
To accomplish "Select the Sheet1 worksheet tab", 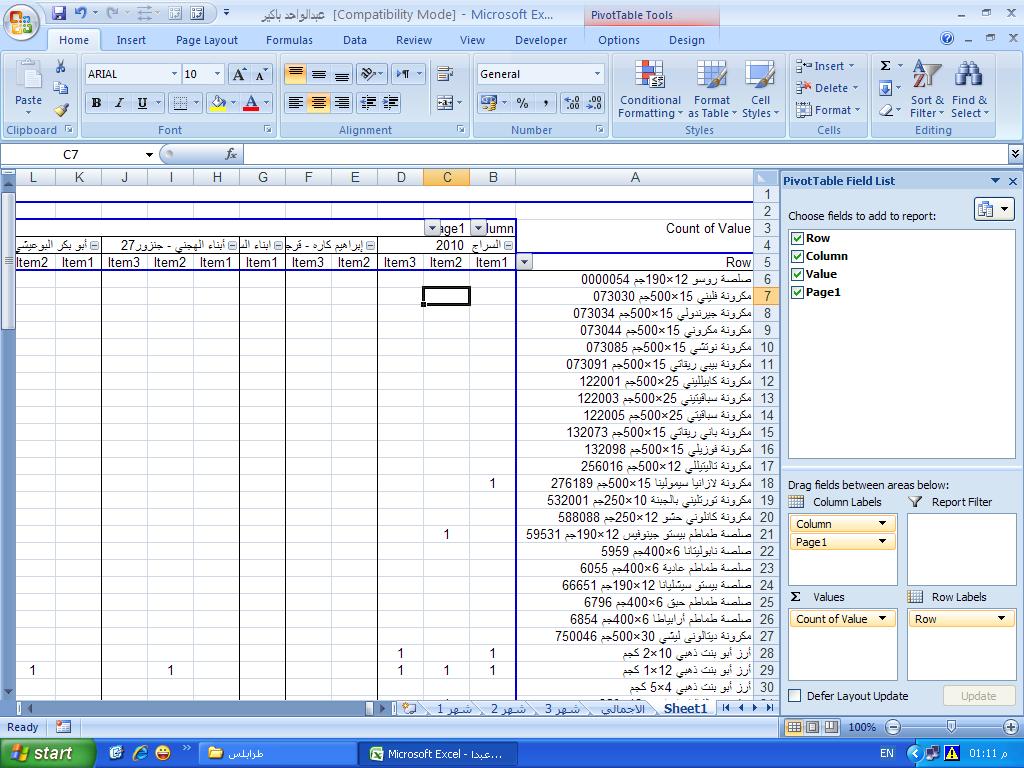I will tap(685, 709).
